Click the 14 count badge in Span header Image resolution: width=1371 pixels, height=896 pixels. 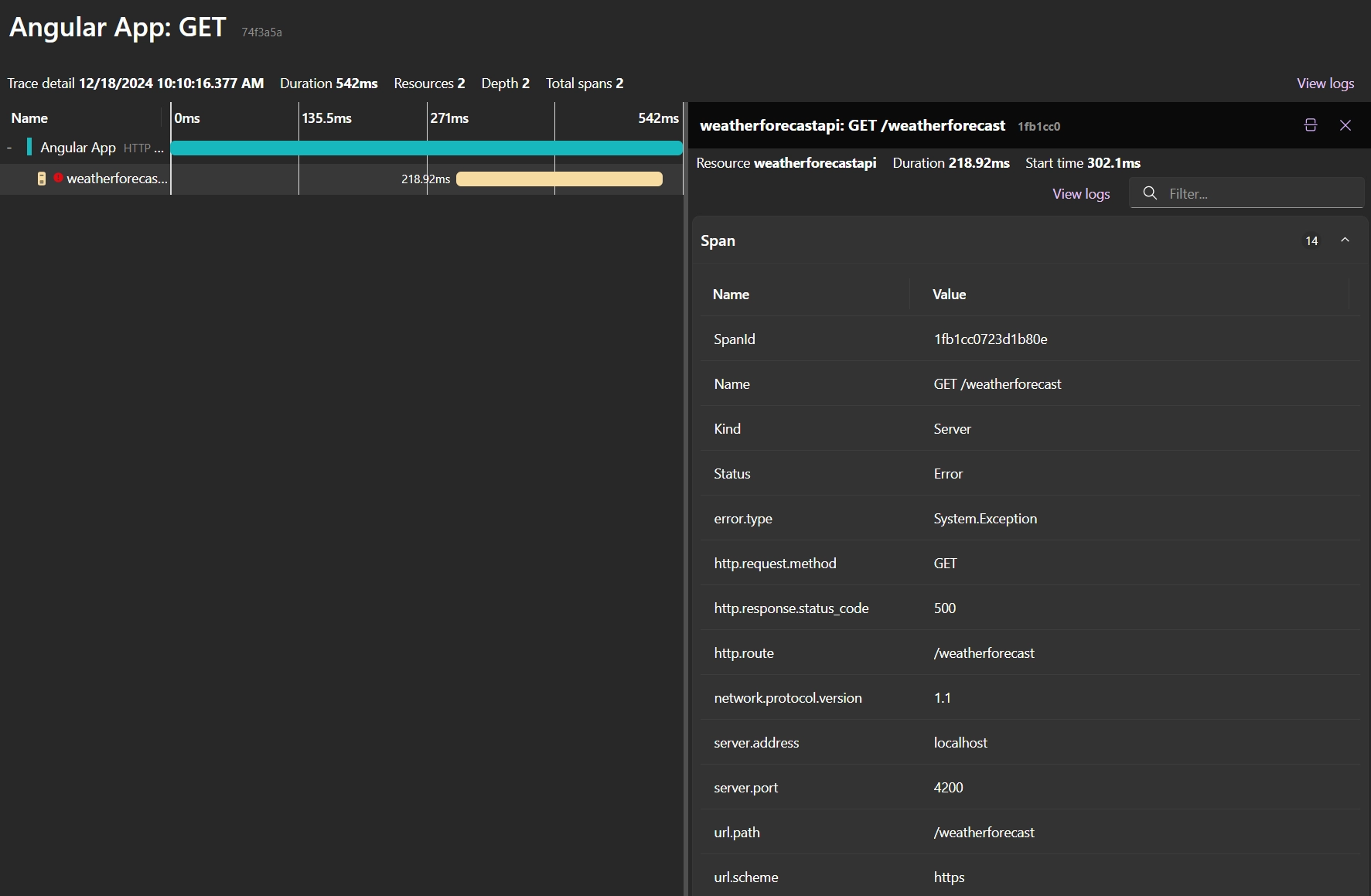point(1311,241)
